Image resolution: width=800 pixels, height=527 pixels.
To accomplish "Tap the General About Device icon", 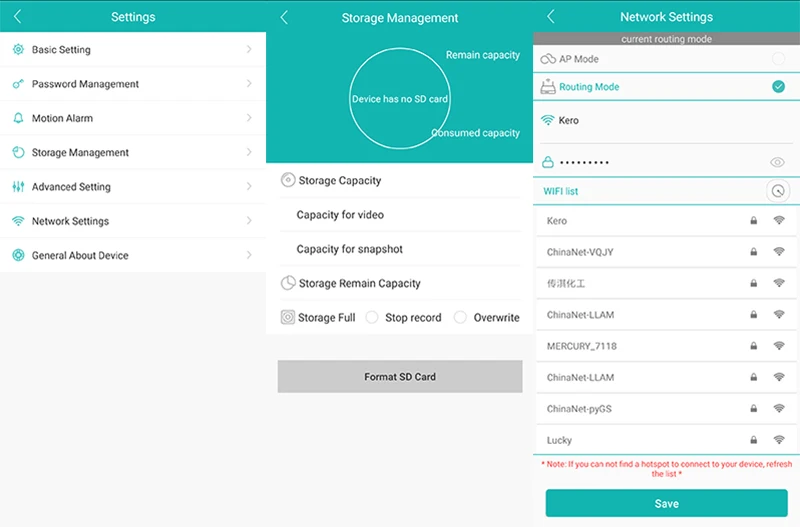I will pyautogui.click(x=18, y=255).
